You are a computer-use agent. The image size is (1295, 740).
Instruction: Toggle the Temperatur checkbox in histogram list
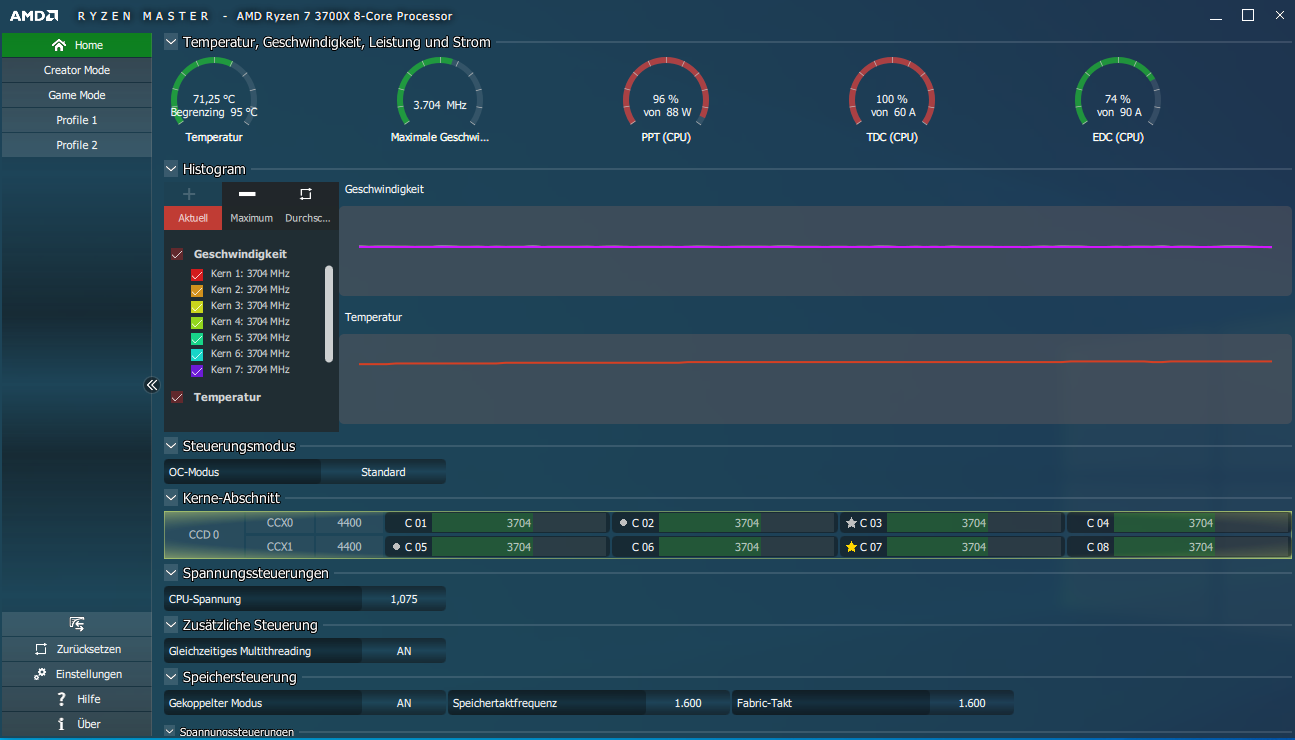[x=177, y=397]
